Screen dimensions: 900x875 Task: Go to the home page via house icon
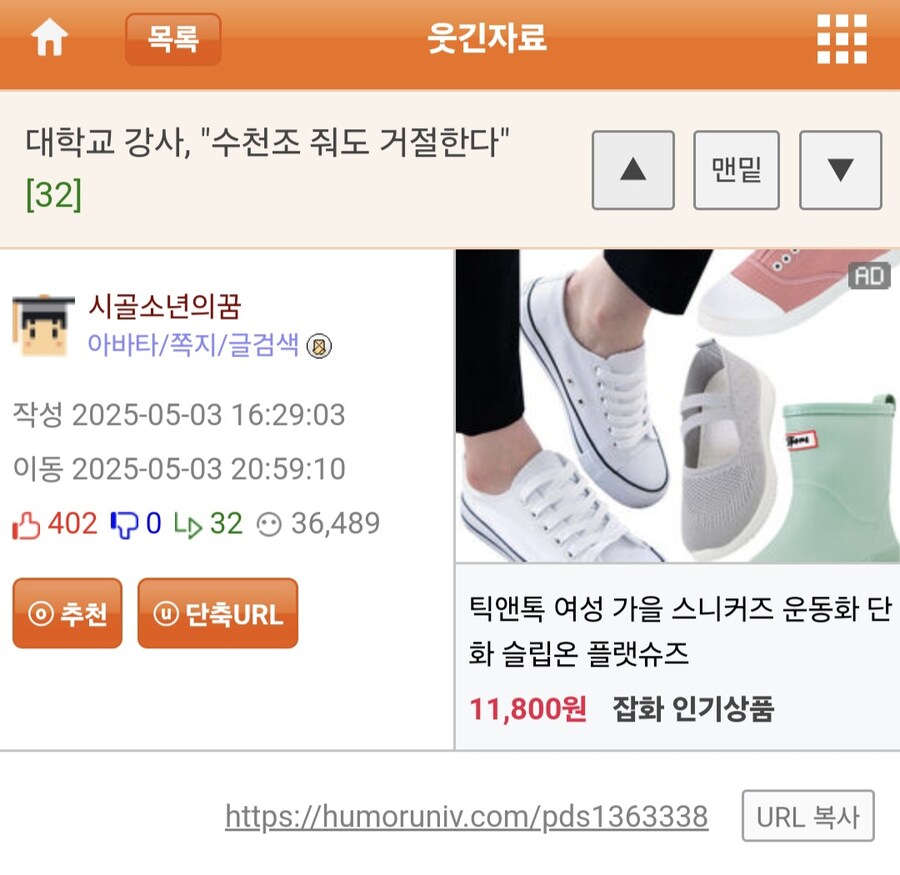[49, 38]
